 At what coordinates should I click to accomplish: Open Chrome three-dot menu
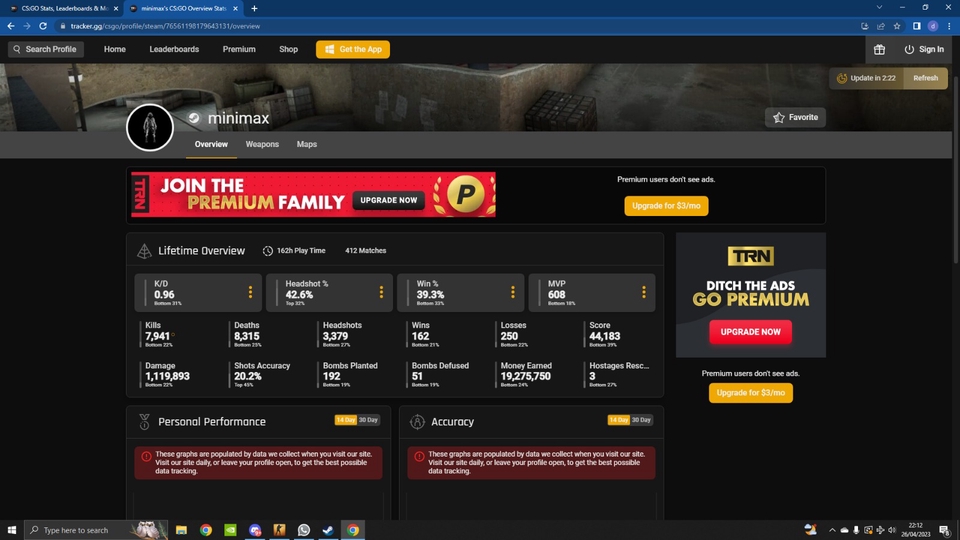click(949, 26)
